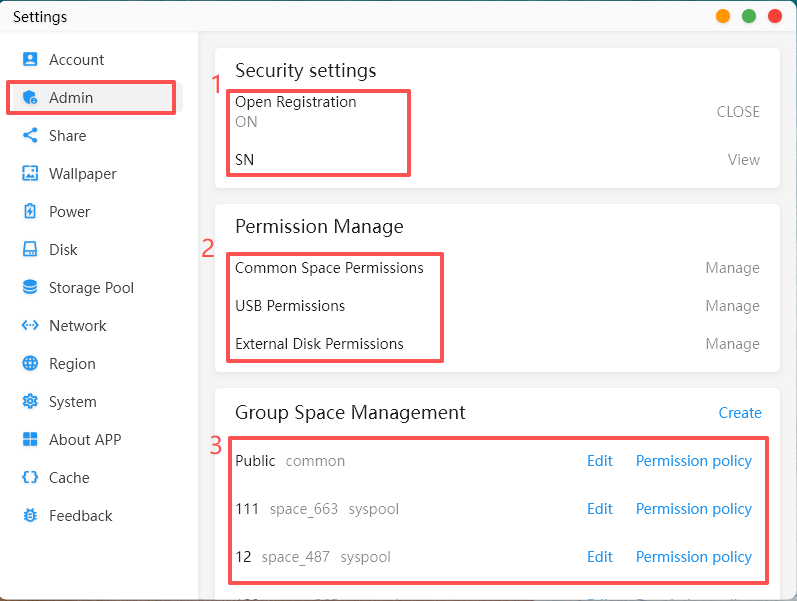This screenshot has height=601, width=797.
Task: Open Permission policy for Public space
Action: point(693,461)
